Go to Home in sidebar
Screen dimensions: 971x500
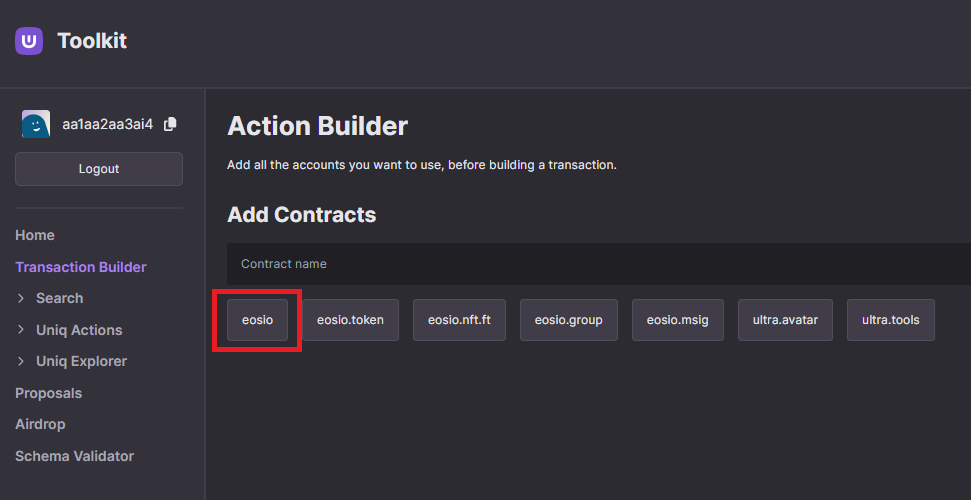tap(35, 235)
